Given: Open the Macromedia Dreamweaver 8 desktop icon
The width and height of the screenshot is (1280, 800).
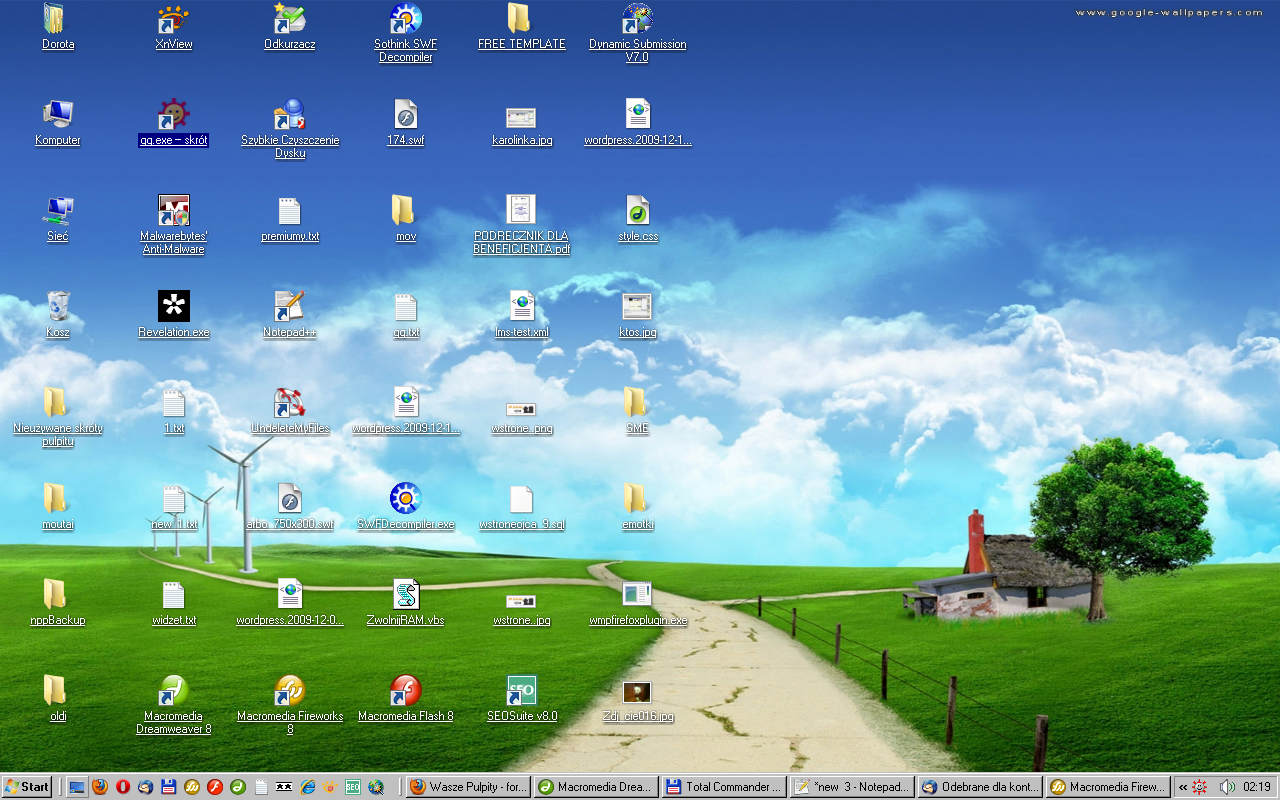Looking at the screenshot, I should pyautogui.click(x=174, y=692).
